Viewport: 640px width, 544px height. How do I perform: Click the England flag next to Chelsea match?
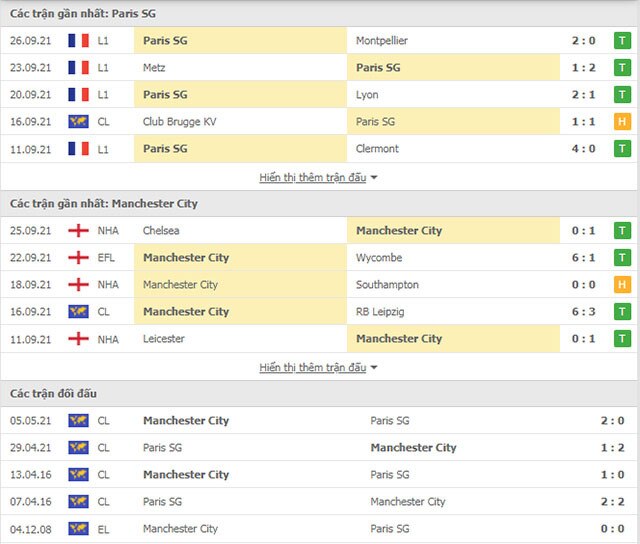point(78,231)
